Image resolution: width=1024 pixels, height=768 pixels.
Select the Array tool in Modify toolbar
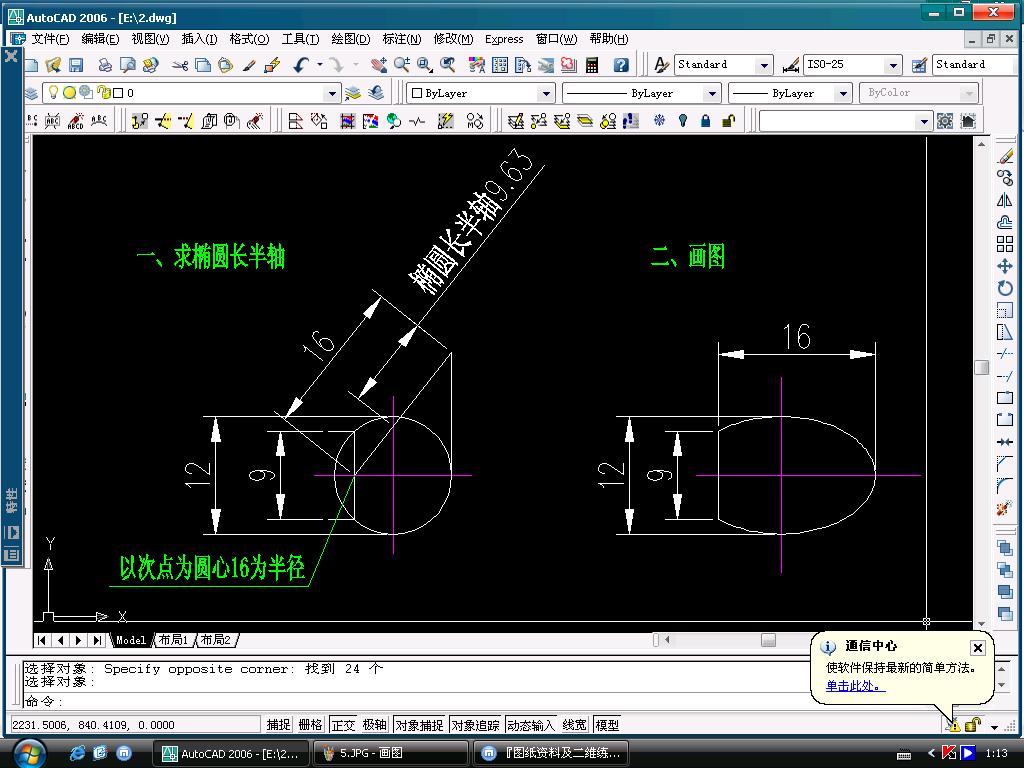pos(1005,244)
